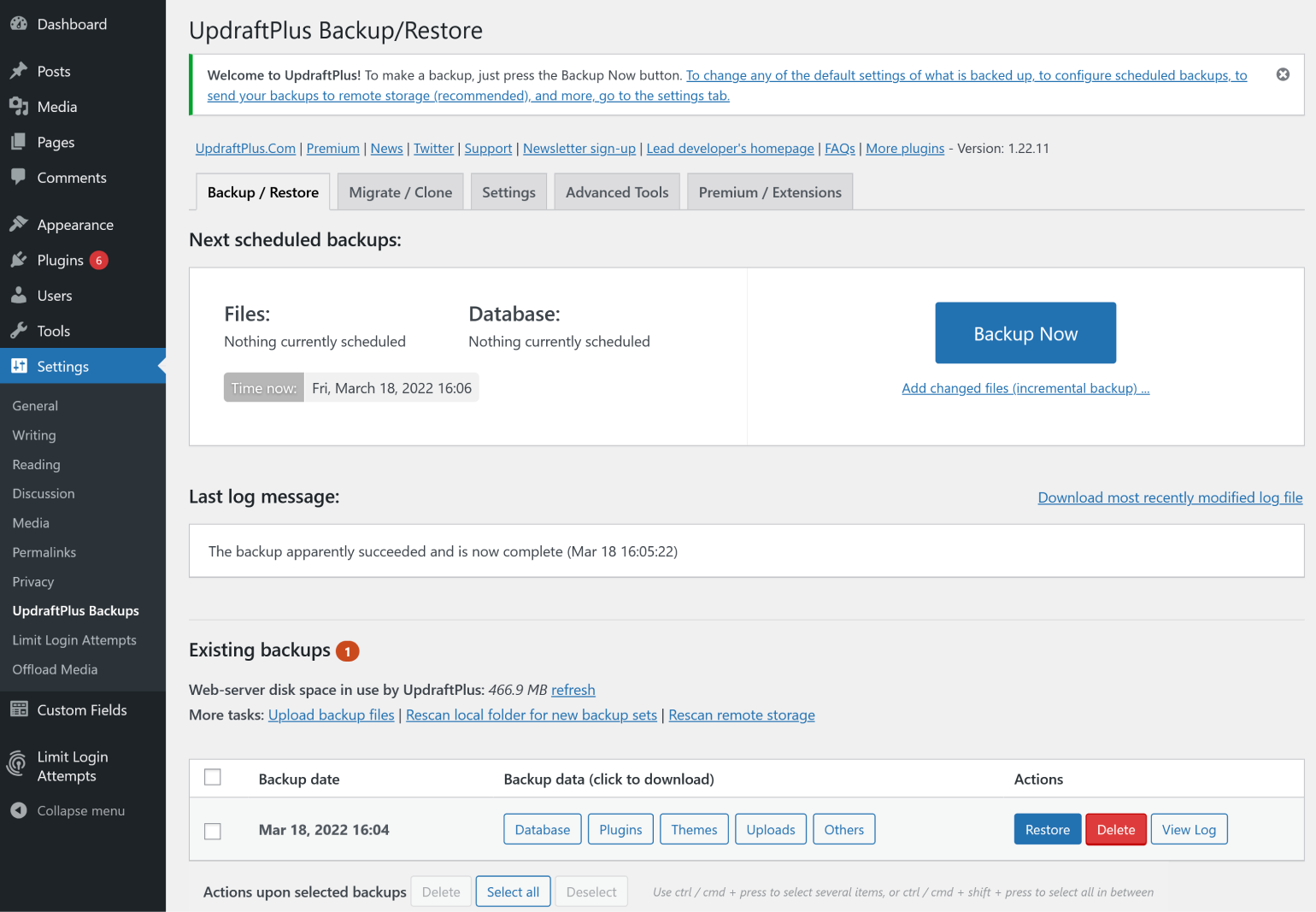Click the red Delete backup button
Screen dimensions: 1316x912
point(1116,829)
